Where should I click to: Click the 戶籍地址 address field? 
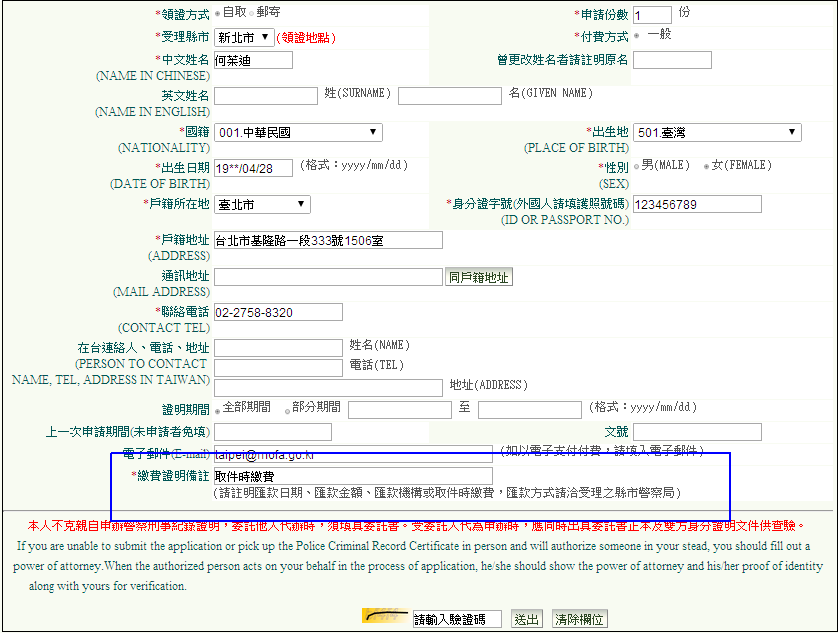328,240
